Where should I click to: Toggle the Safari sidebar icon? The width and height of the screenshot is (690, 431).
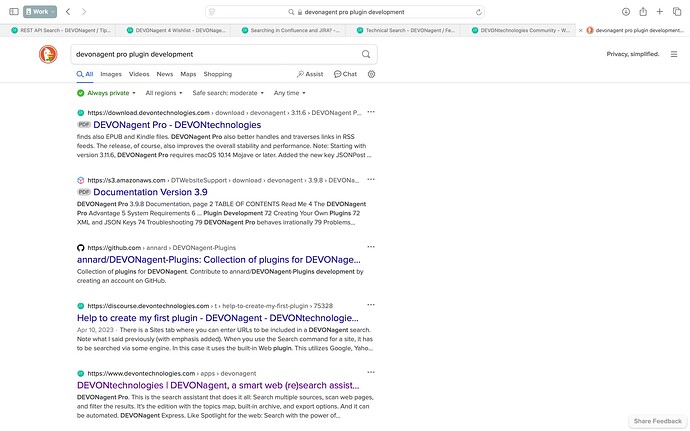click(14, 11)
